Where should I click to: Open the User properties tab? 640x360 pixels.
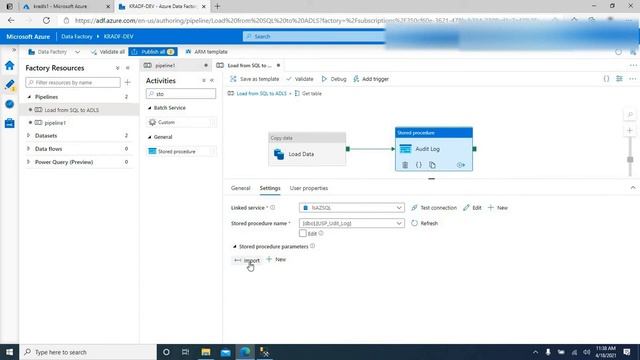click(309, 188)
